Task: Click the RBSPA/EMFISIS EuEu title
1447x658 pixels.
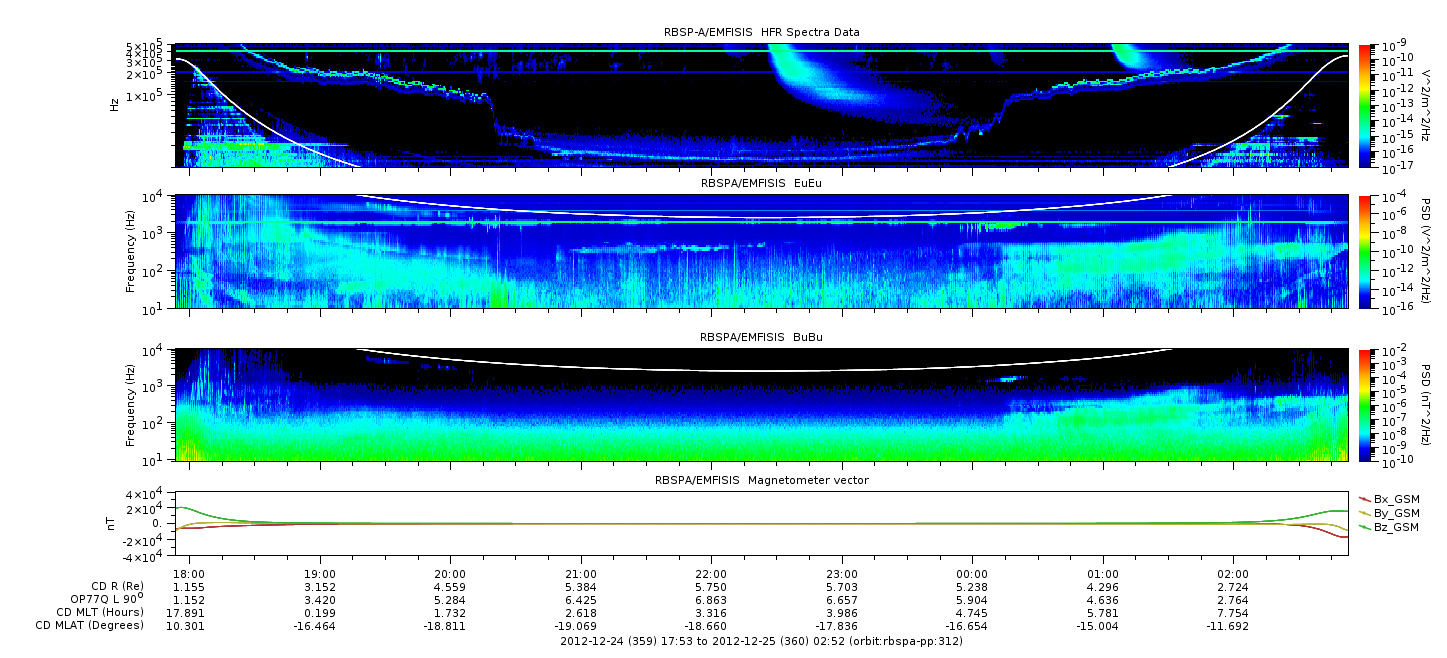Action: click(x=761, y=184)
